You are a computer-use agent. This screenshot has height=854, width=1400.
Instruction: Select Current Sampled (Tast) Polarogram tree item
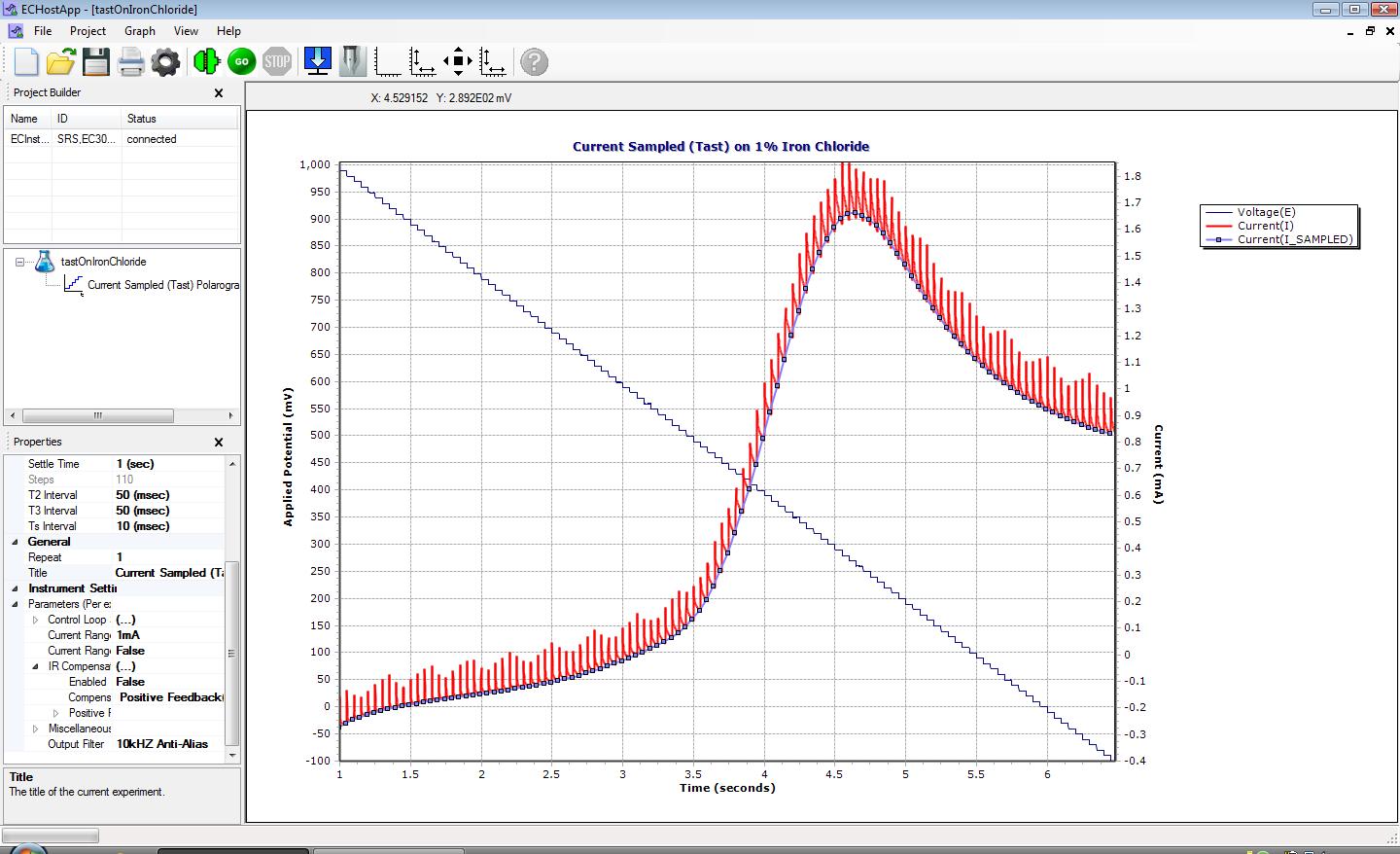coord(162,285)
